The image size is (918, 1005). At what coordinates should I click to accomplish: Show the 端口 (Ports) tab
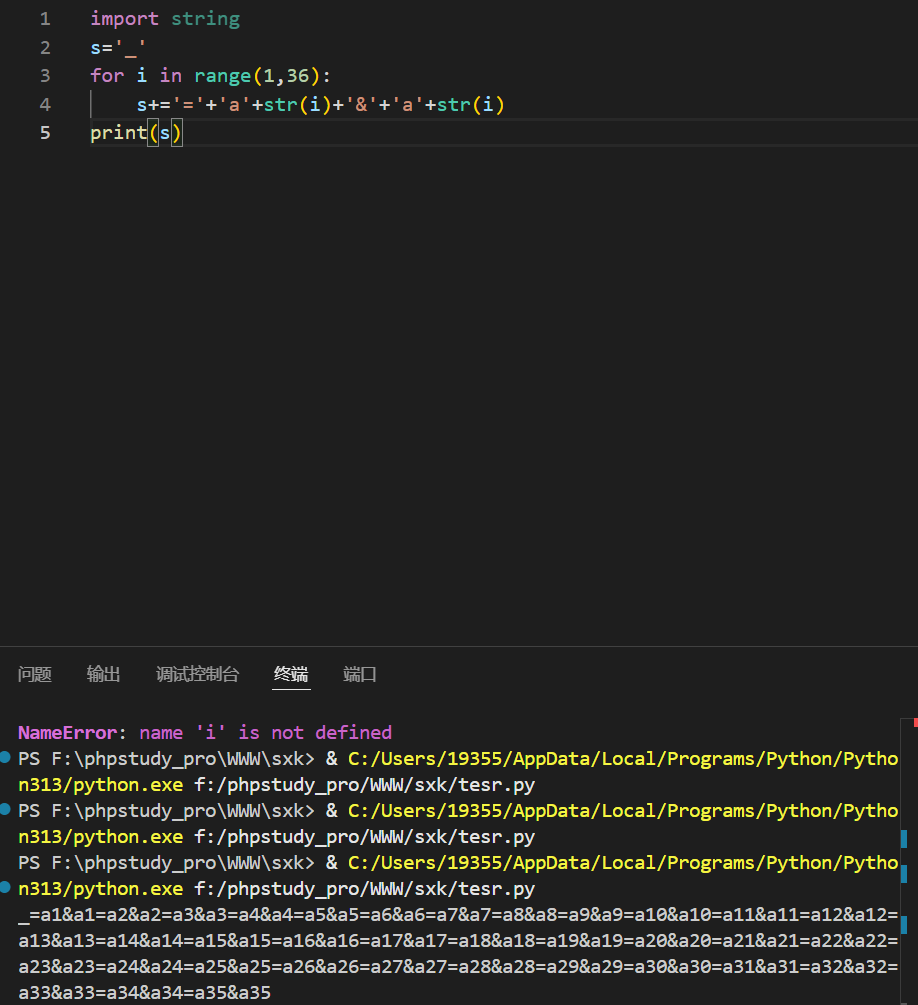[x=360, y=674]
